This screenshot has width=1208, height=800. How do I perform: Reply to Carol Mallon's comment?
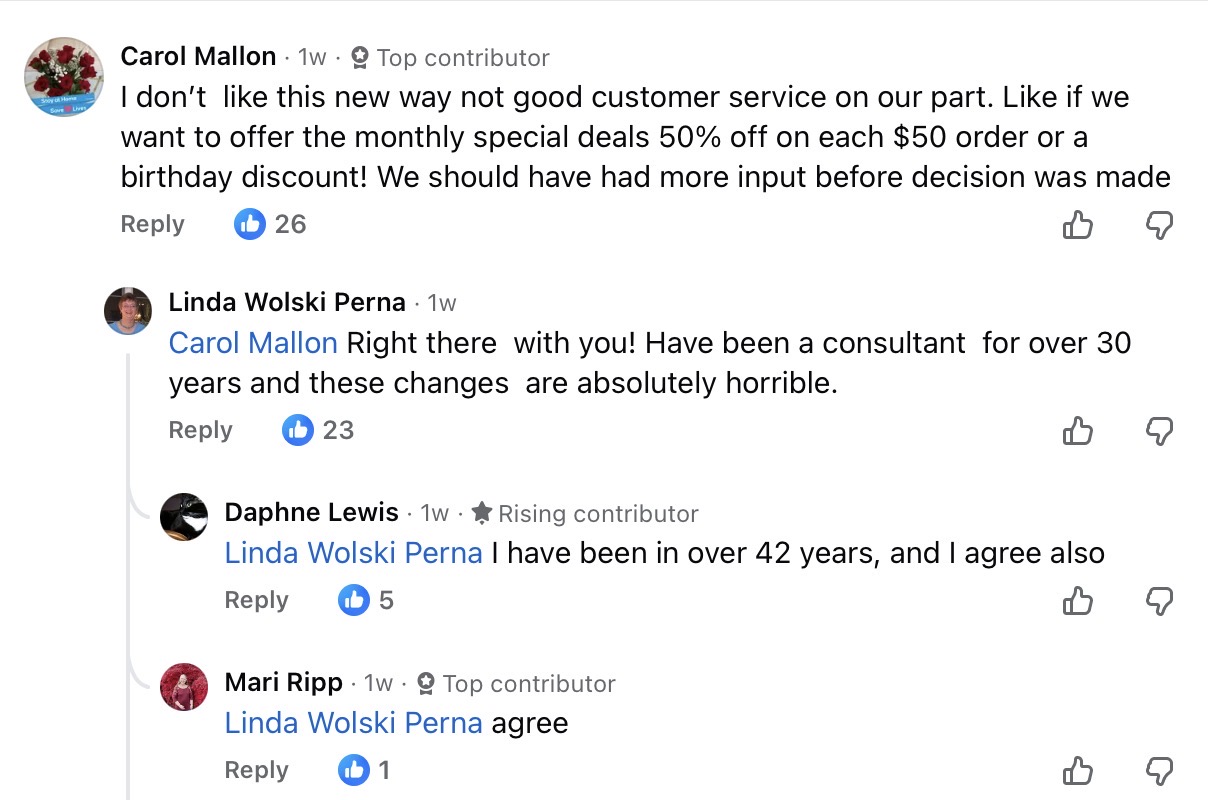coord(152,224)
